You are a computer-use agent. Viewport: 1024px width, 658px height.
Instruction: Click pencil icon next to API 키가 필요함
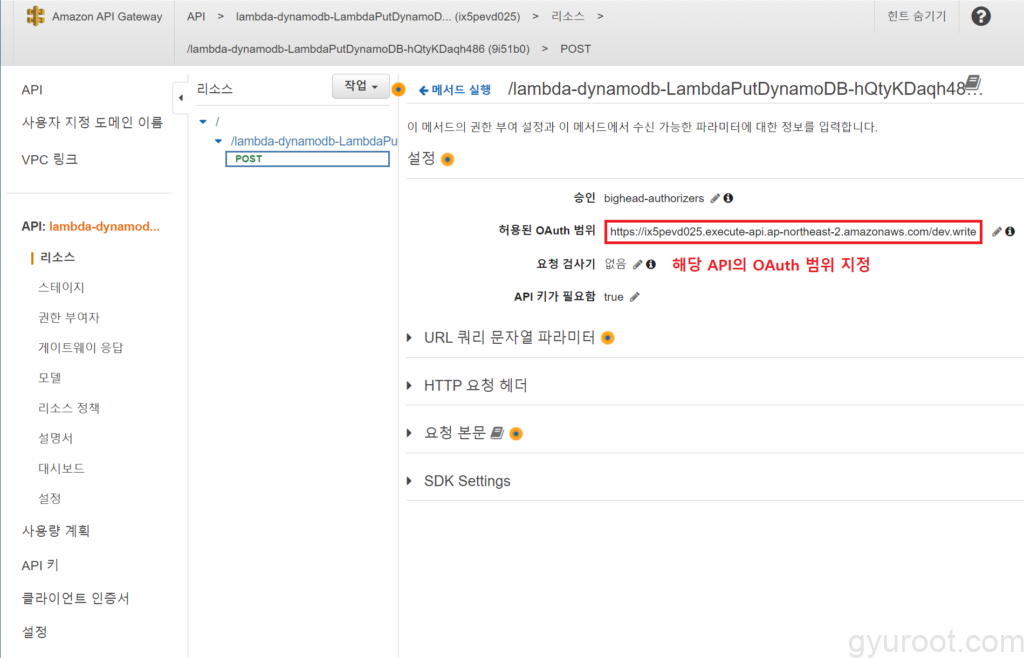(x=634, y=297)
